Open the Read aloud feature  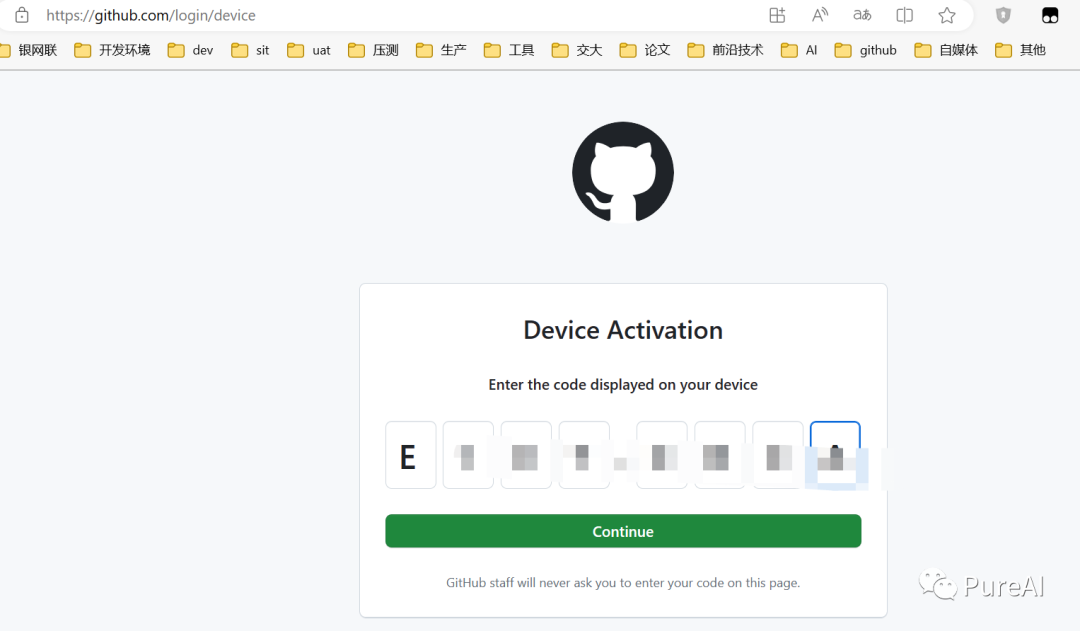point(819,15)
